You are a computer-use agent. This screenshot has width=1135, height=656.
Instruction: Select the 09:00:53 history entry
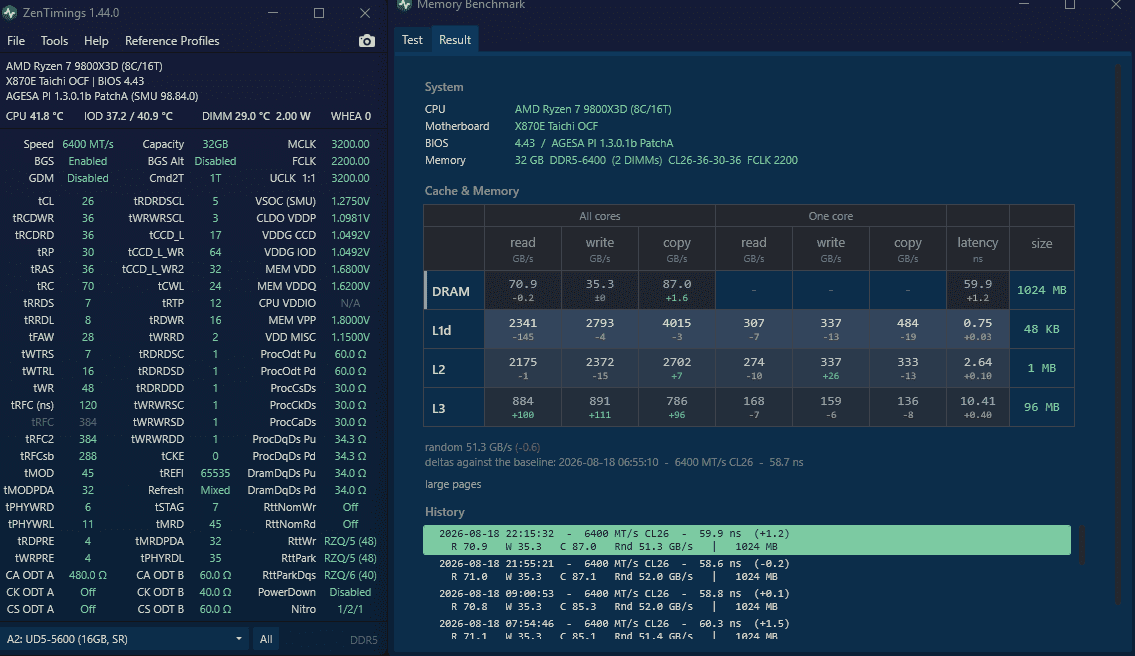[746, 600]
